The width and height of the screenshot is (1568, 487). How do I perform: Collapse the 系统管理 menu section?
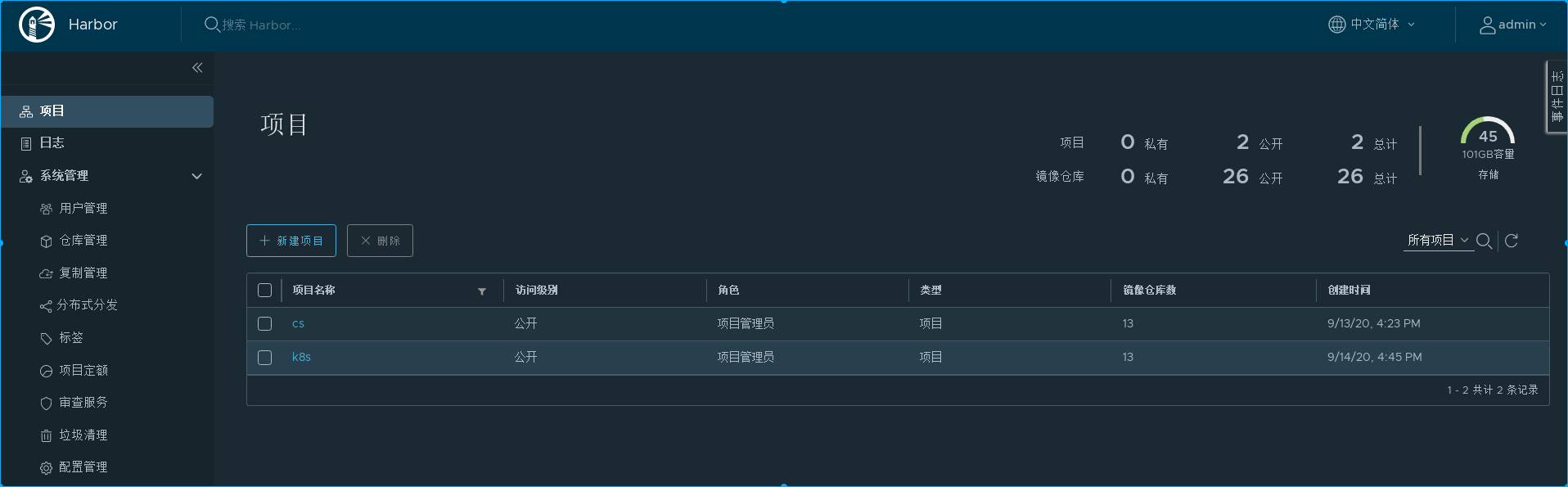[x=196, y=176]
